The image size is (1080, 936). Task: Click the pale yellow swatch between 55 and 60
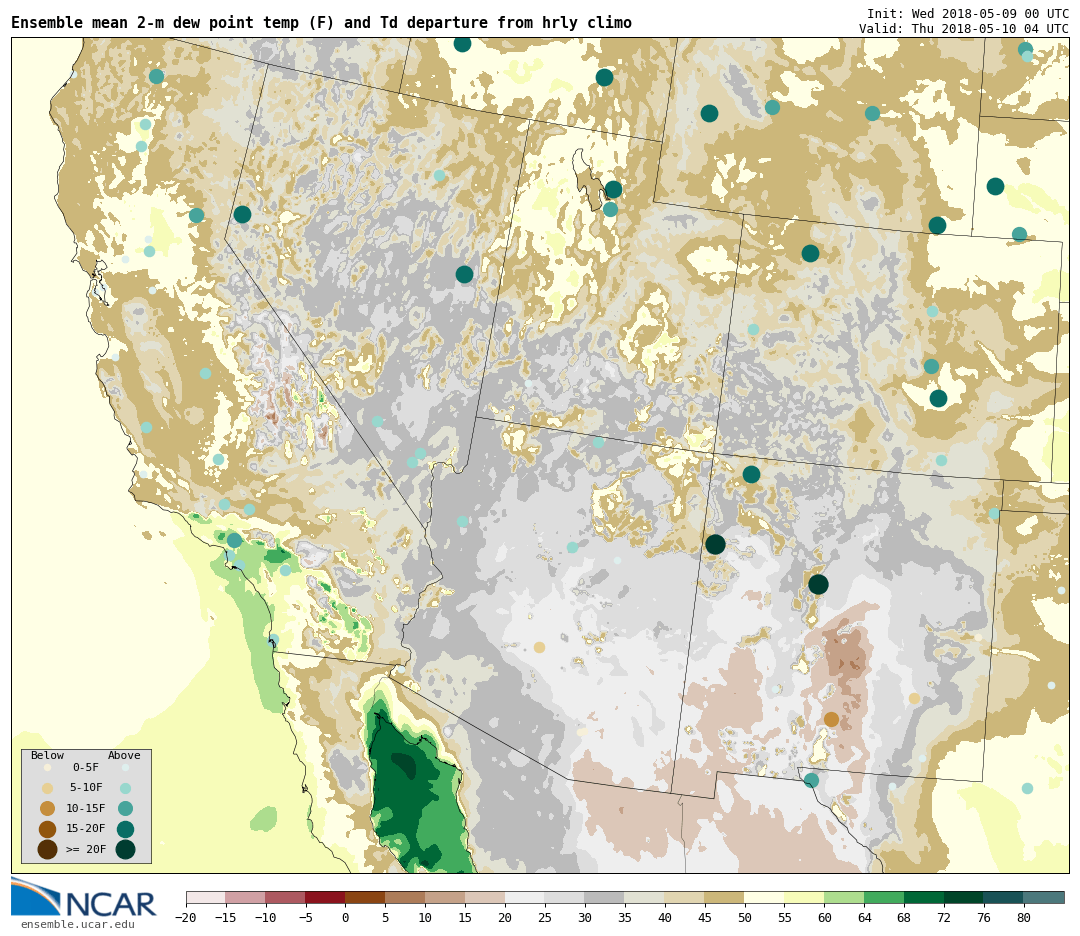(x=804, y=897)
